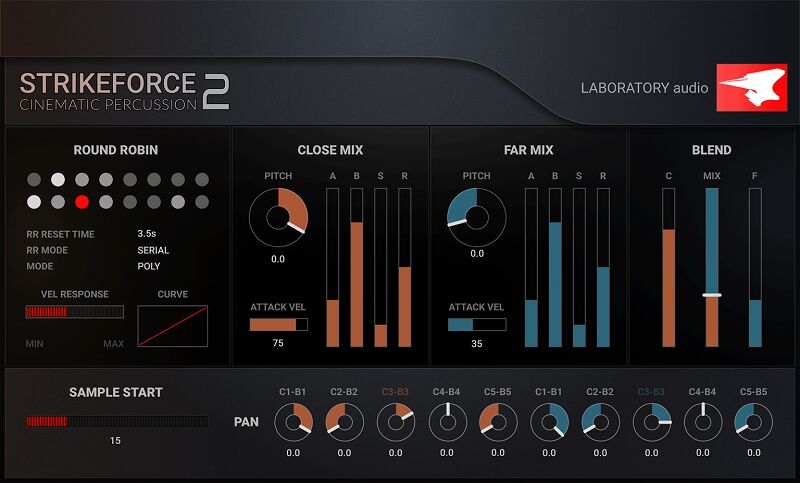Viewport: 800px width, 483px height.
Task: Click Far Mix attack velocity value 35
Action: click(x=477, y=344)
